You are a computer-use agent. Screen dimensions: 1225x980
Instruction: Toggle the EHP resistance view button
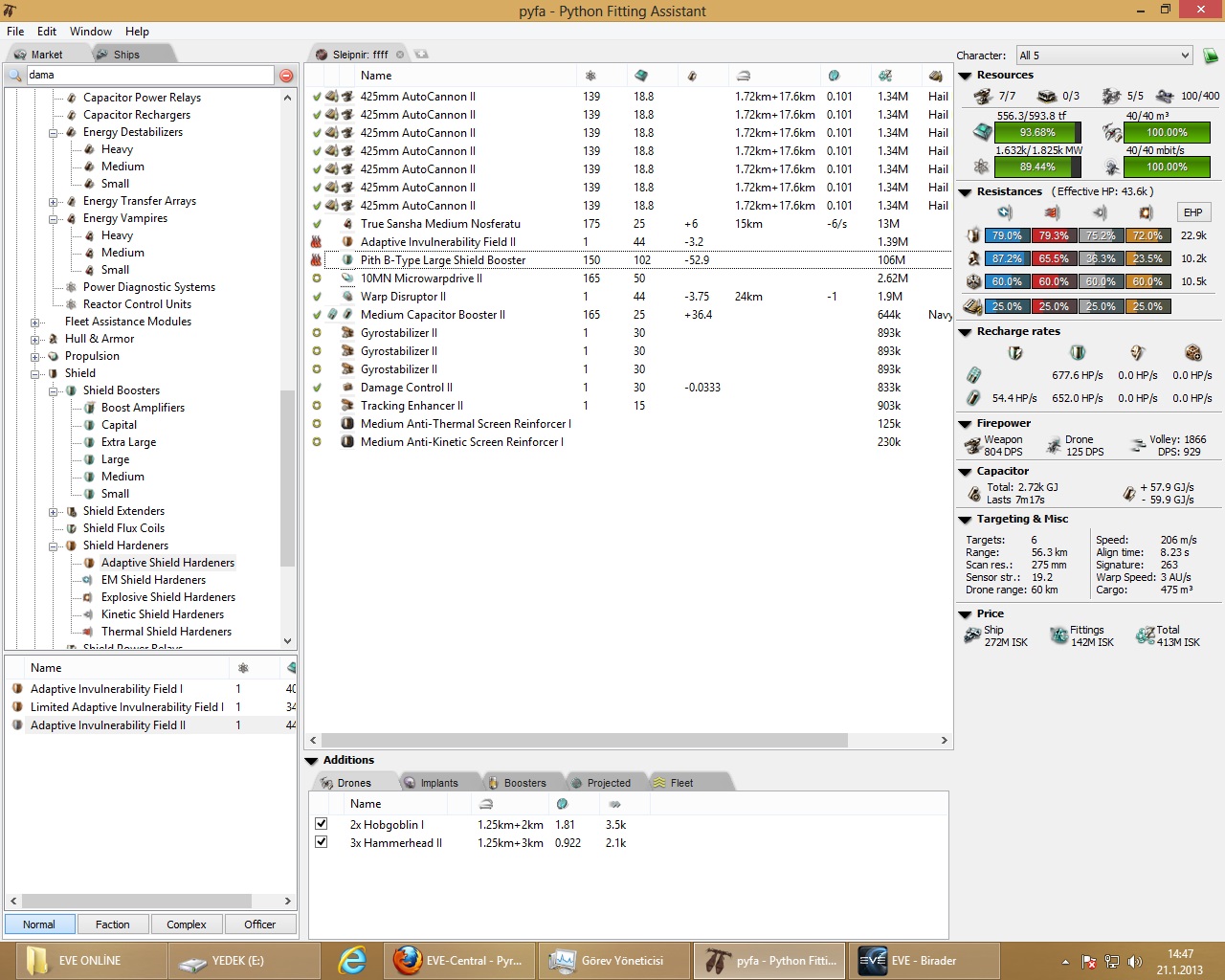coord(1192,212)
